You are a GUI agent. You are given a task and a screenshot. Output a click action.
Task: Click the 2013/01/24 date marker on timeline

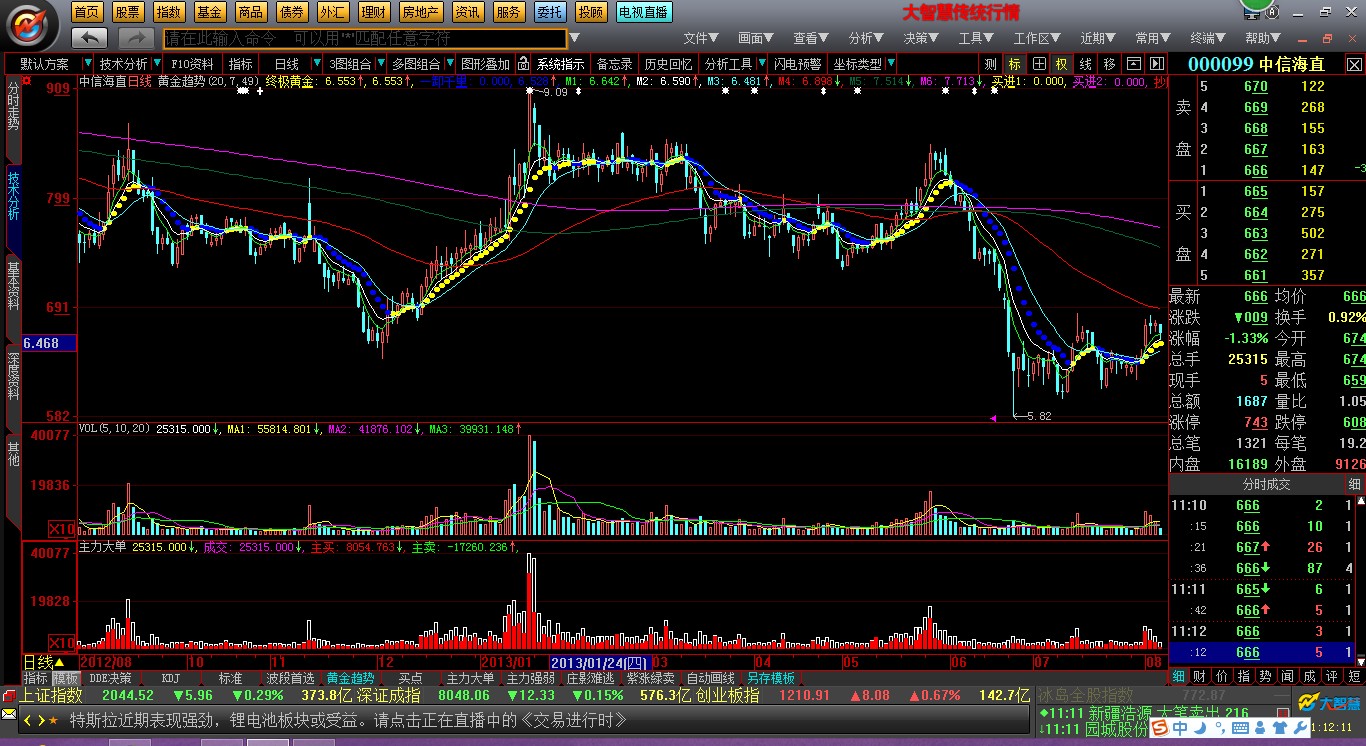600,662
